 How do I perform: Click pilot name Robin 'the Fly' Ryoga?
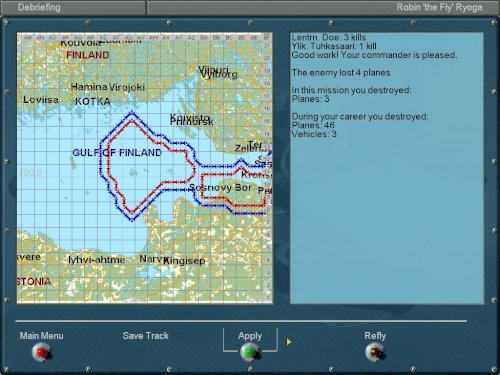coord(439,7)
